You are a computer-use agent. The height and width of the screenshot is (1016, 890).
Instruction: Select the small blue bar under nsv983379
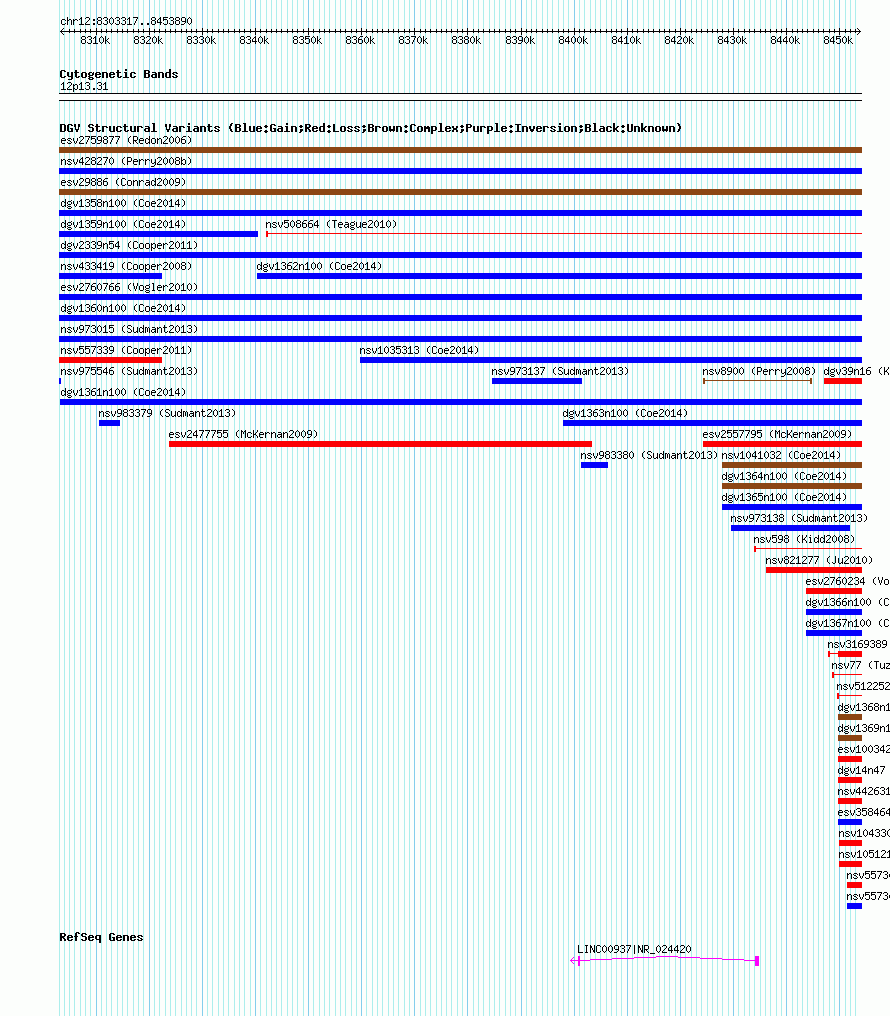pos(109,423)
